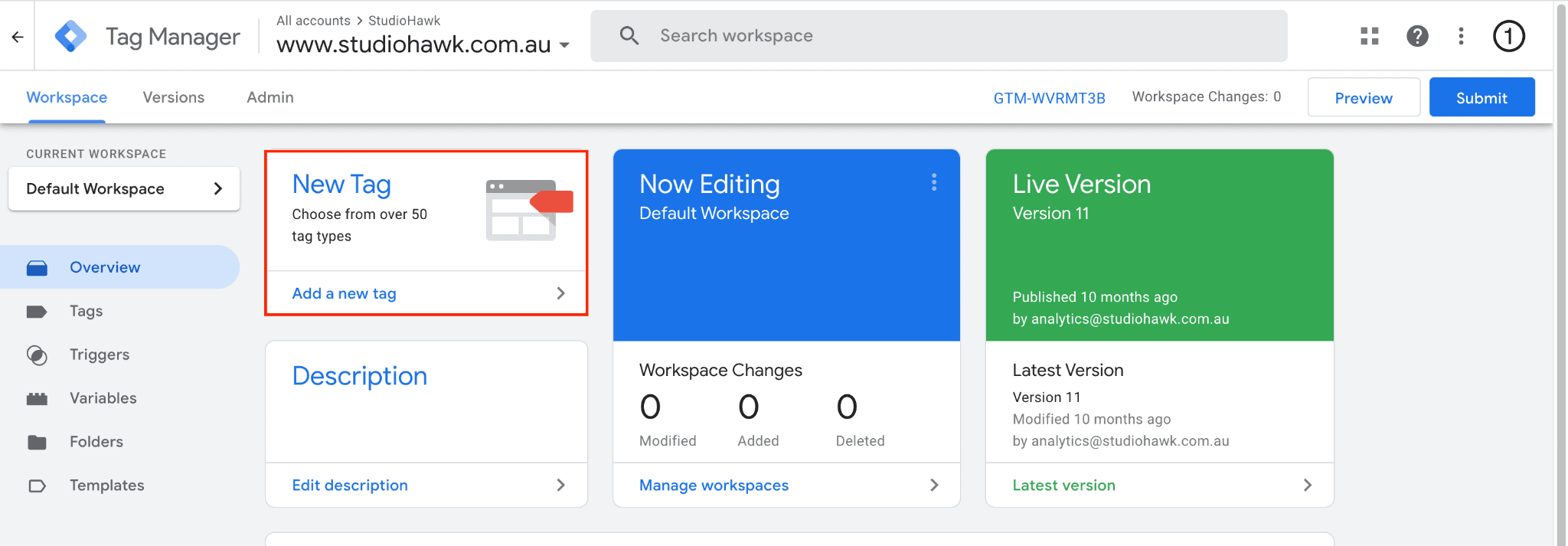Select Templates in the sidebar
Screen dimensions: 1568x546
(x=119, y=486)
